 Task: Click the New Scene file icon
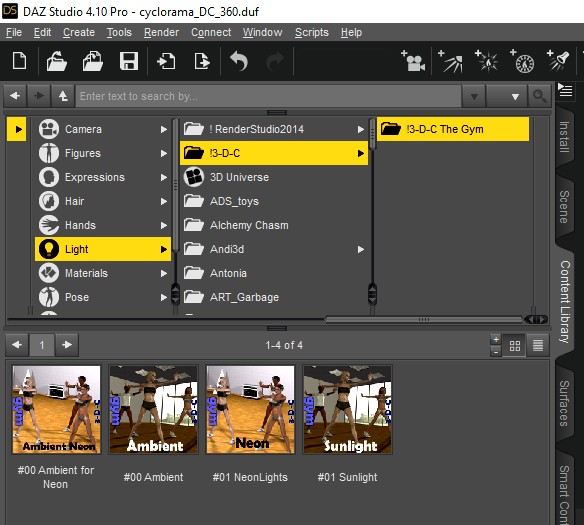pos(19,61)
